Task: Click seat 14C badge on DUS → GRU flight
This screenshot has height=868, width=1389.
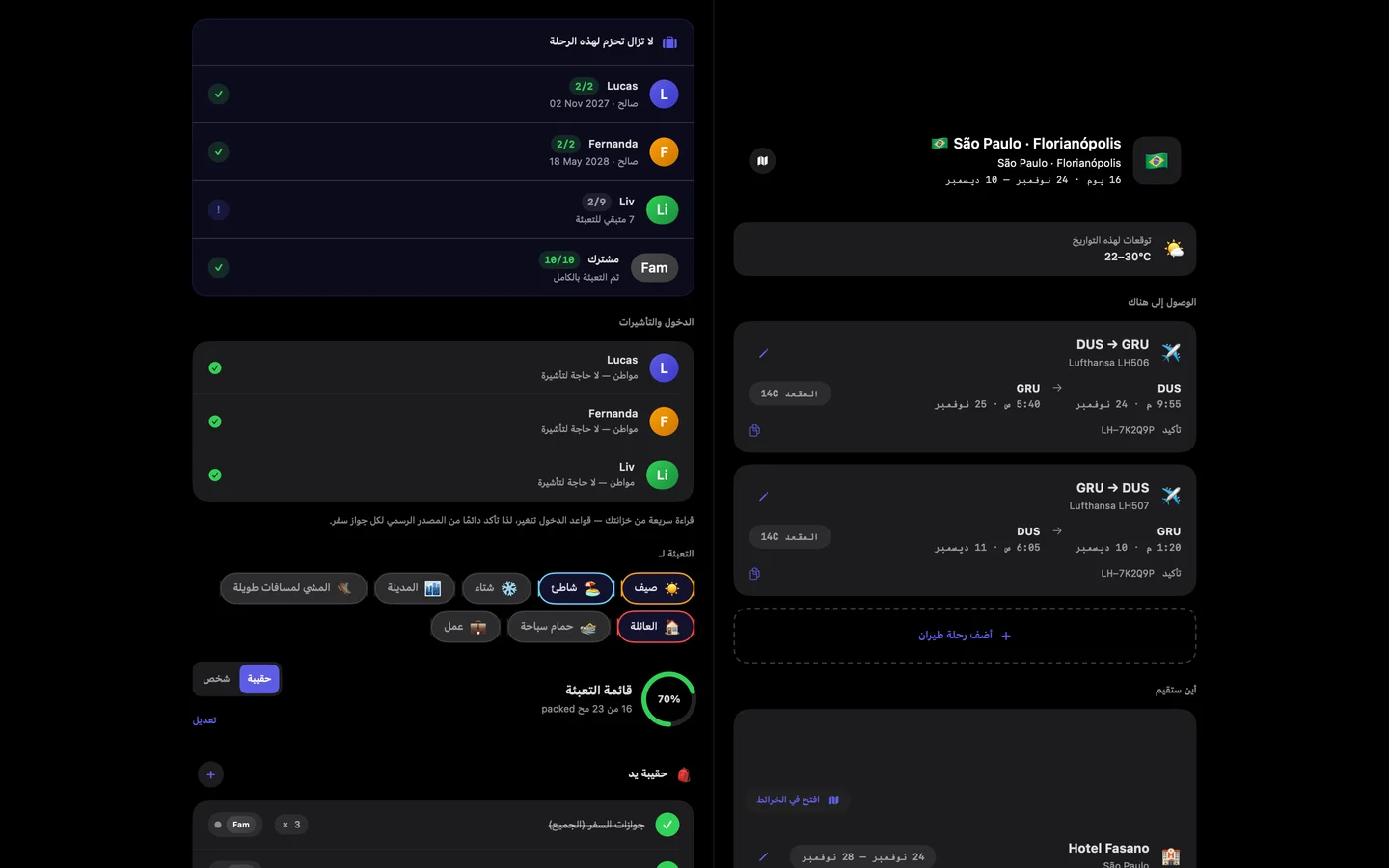Action: point(789,393)
